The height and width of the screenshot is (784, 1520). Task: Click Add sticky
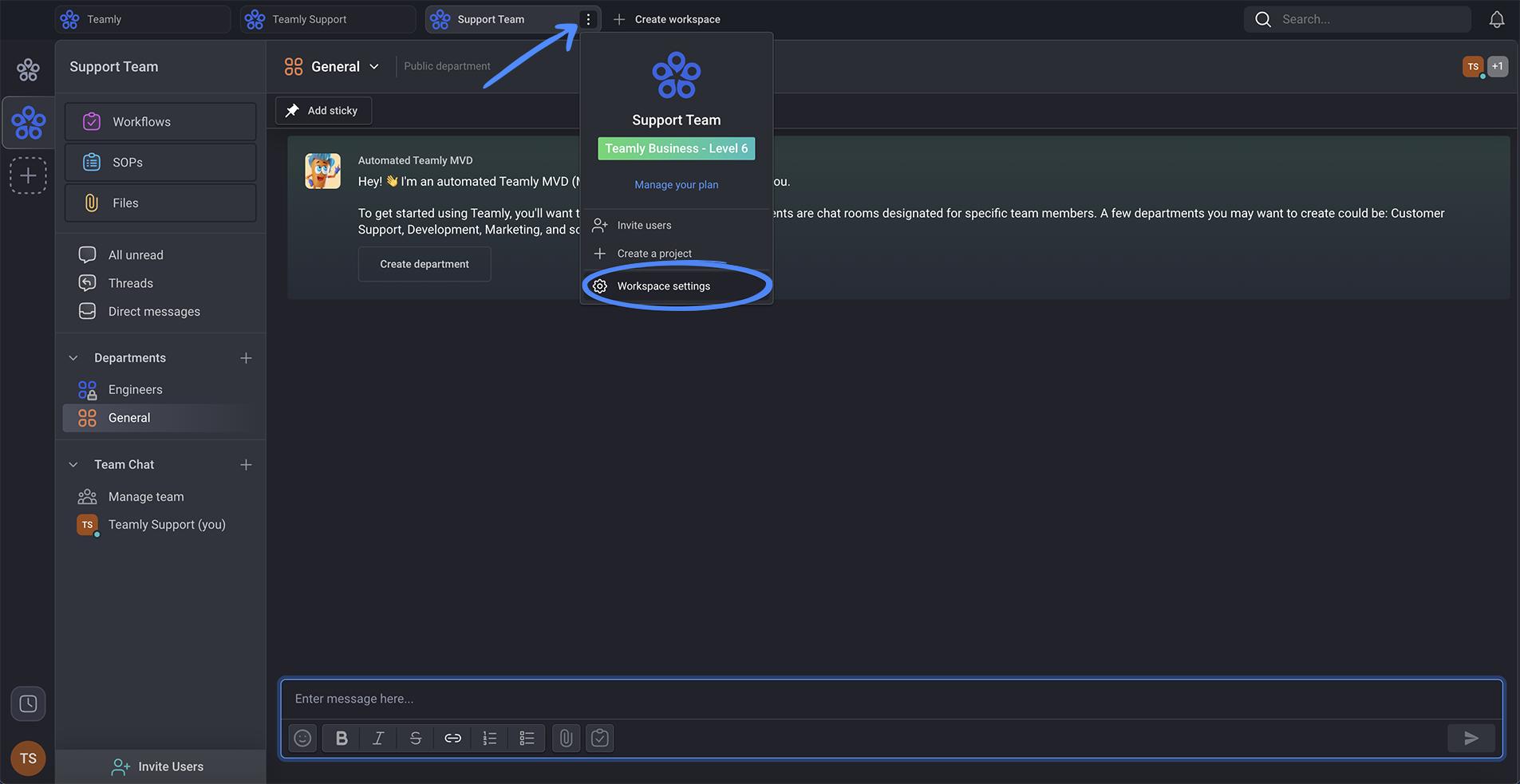click(323, 110)
